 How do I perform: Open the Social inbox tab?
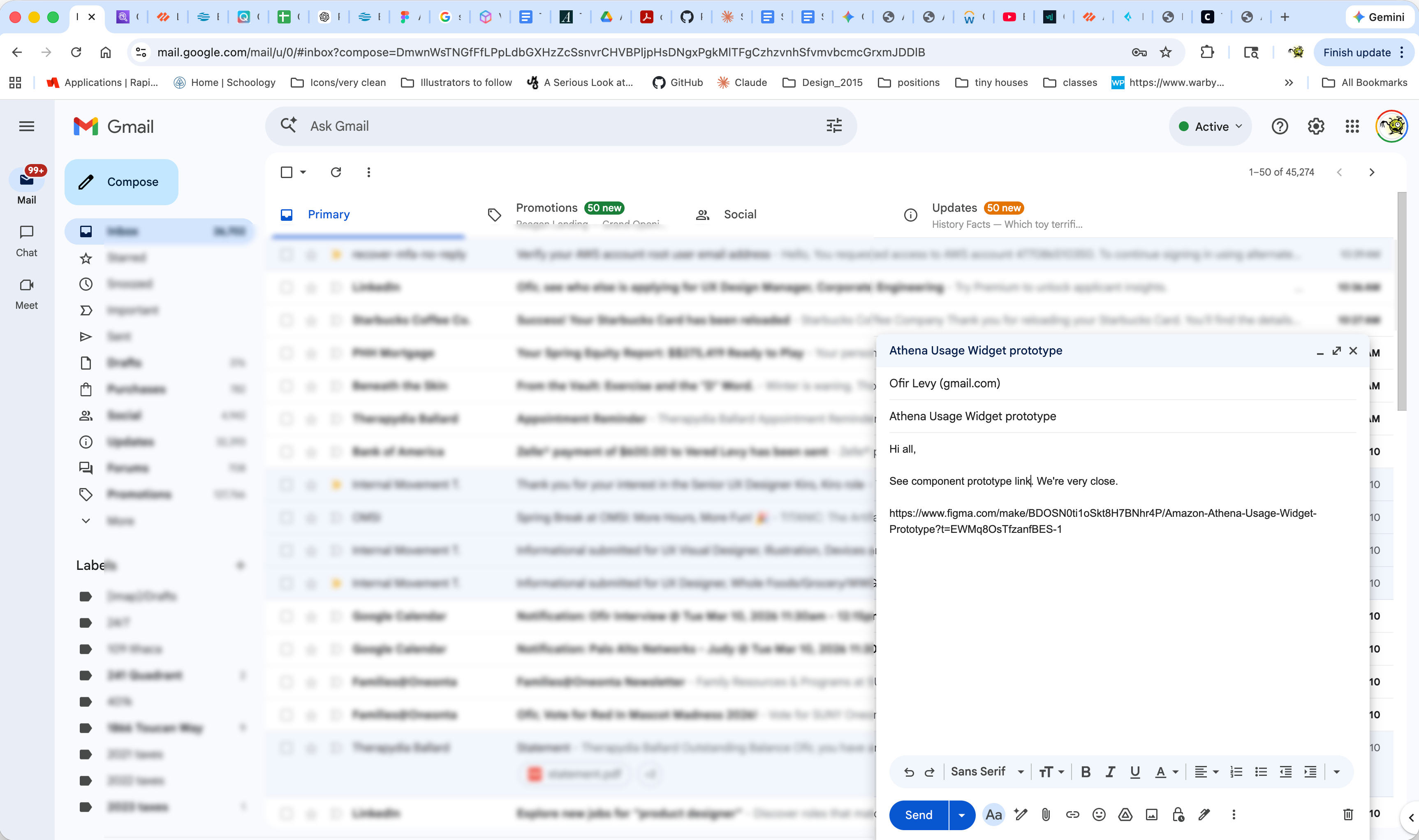tap(739, 215)
